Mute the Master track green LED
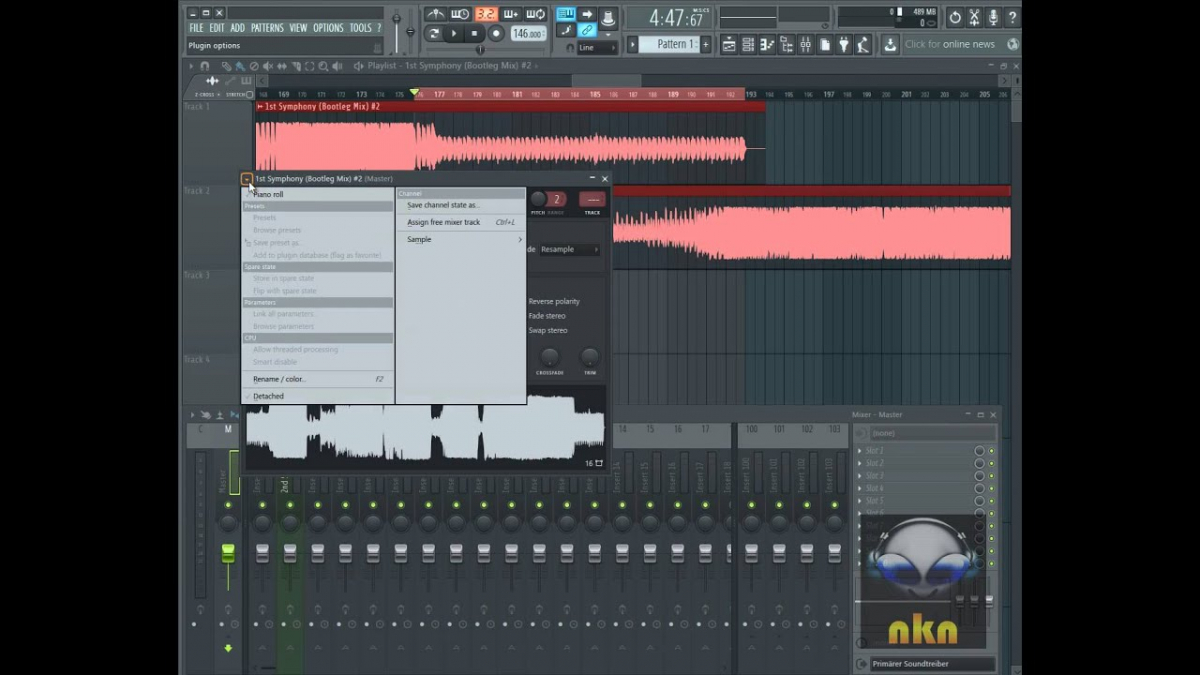Image resolution: width=1200 pixels, height=675 pixels. click(228, 505)
